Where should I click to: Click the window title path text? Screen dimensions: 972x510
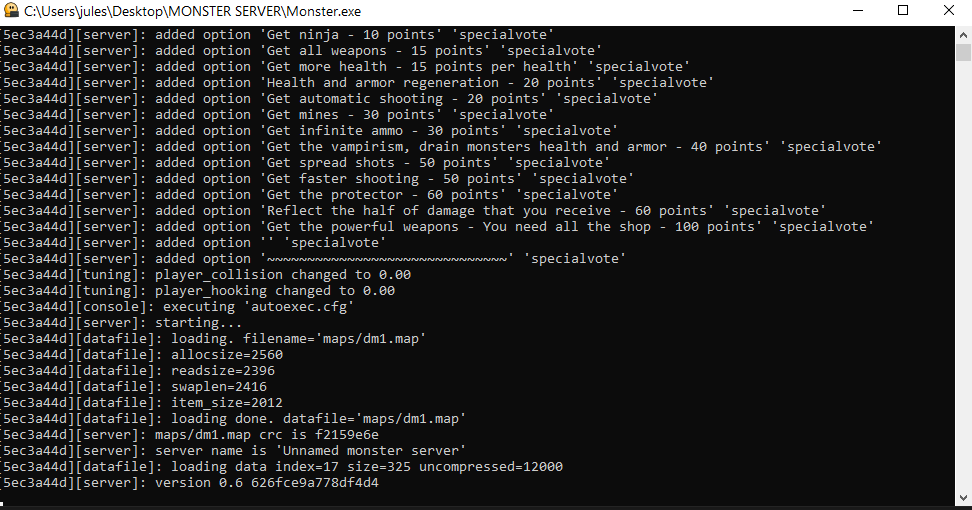(x=193, y=11)
